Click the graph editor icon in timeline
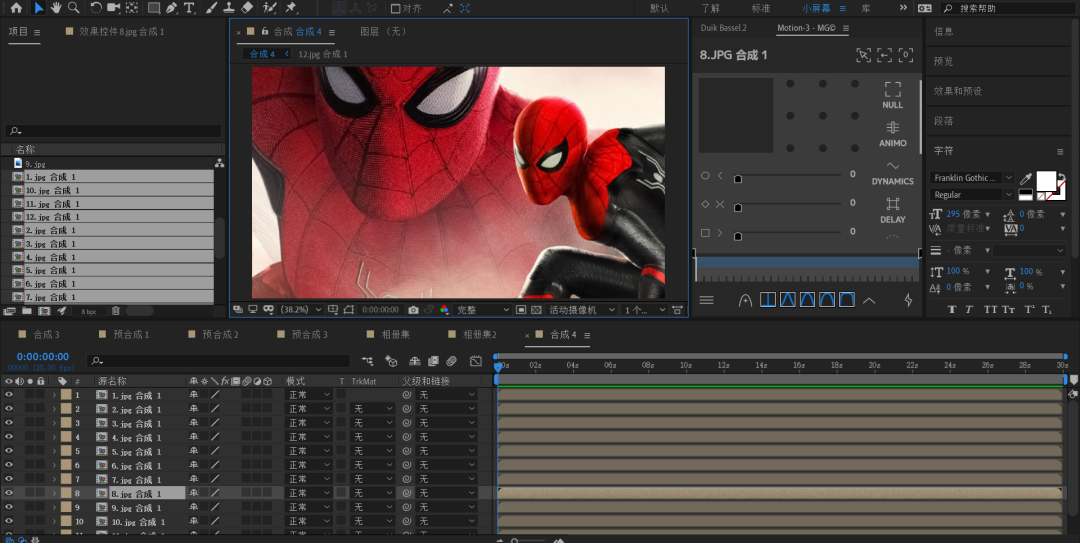The width and height of the screenshot is (1080, 543). click(x=475, y=361)
